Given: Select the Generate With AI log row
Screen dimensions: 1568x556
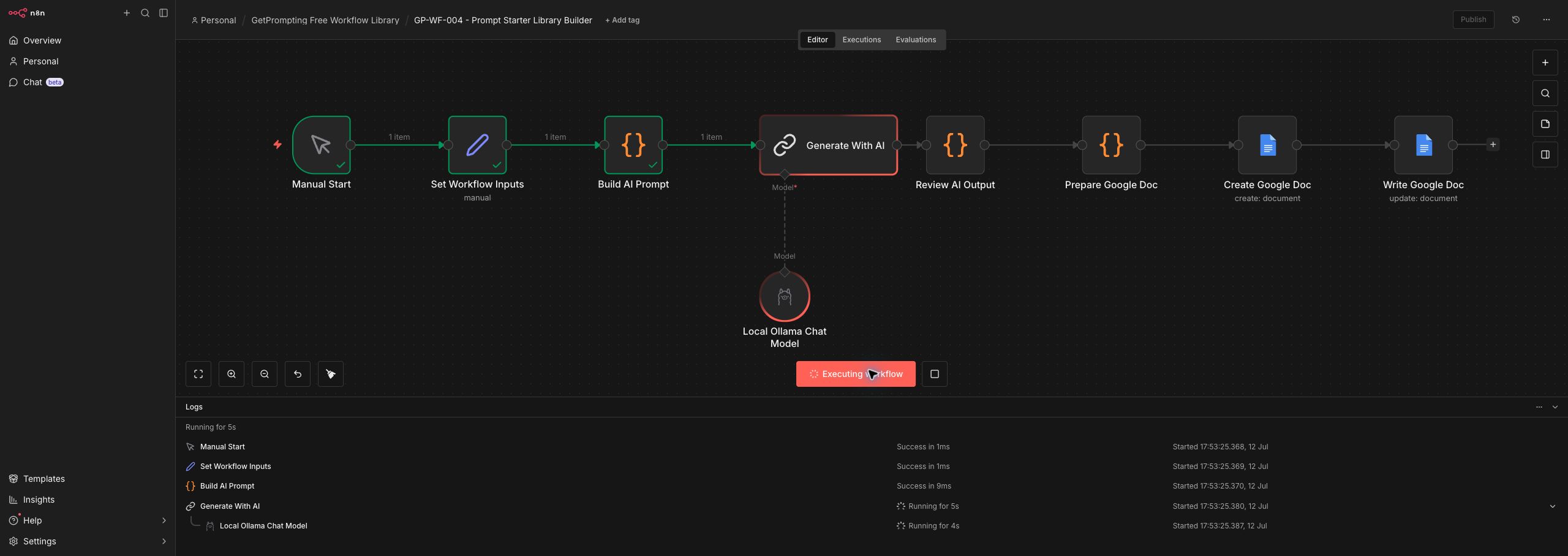Looking at the screenshot, I should click(x=872, y=506).
